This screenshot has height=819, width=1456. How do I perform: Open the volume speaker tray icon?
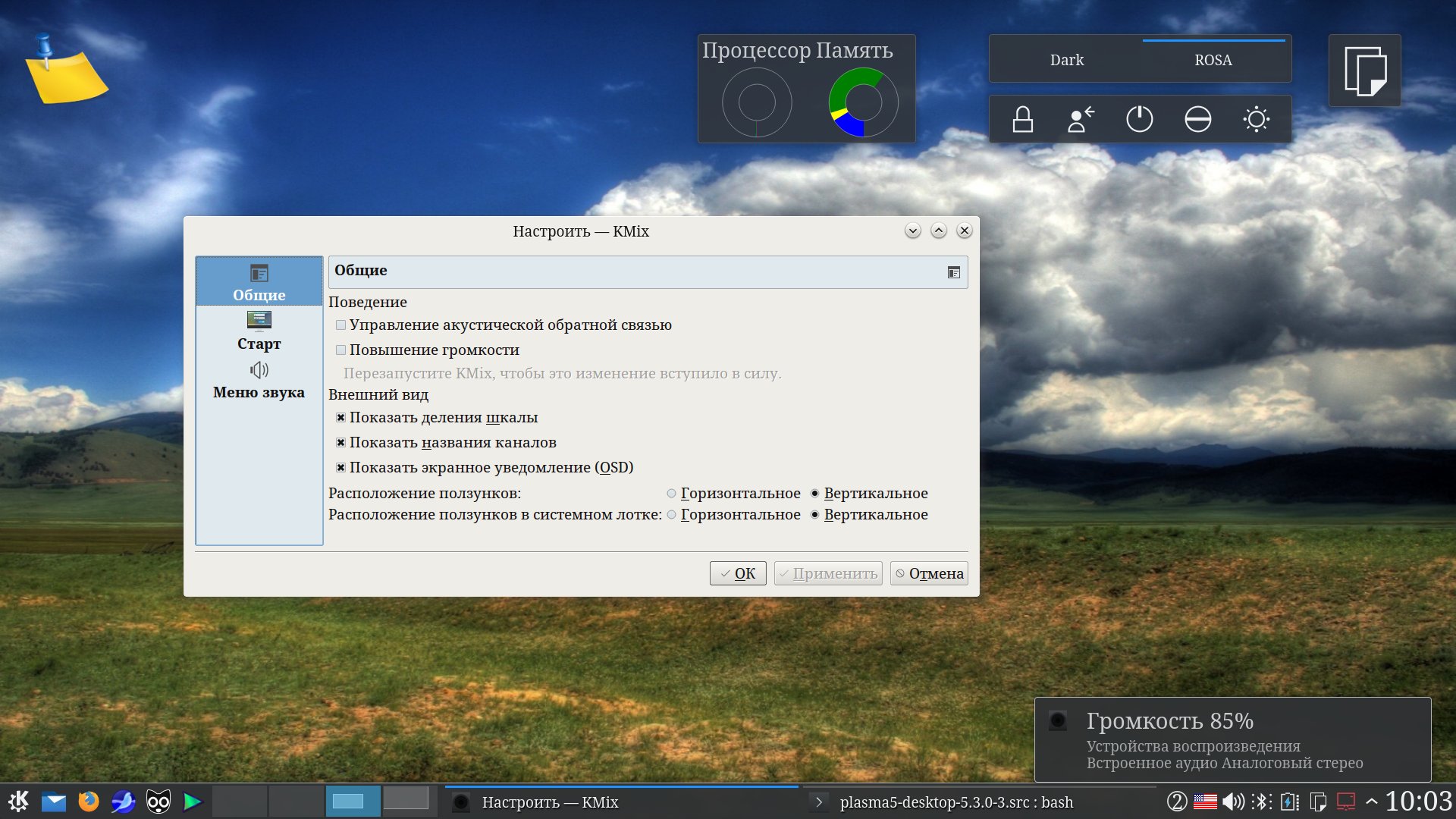[1233, 802]
